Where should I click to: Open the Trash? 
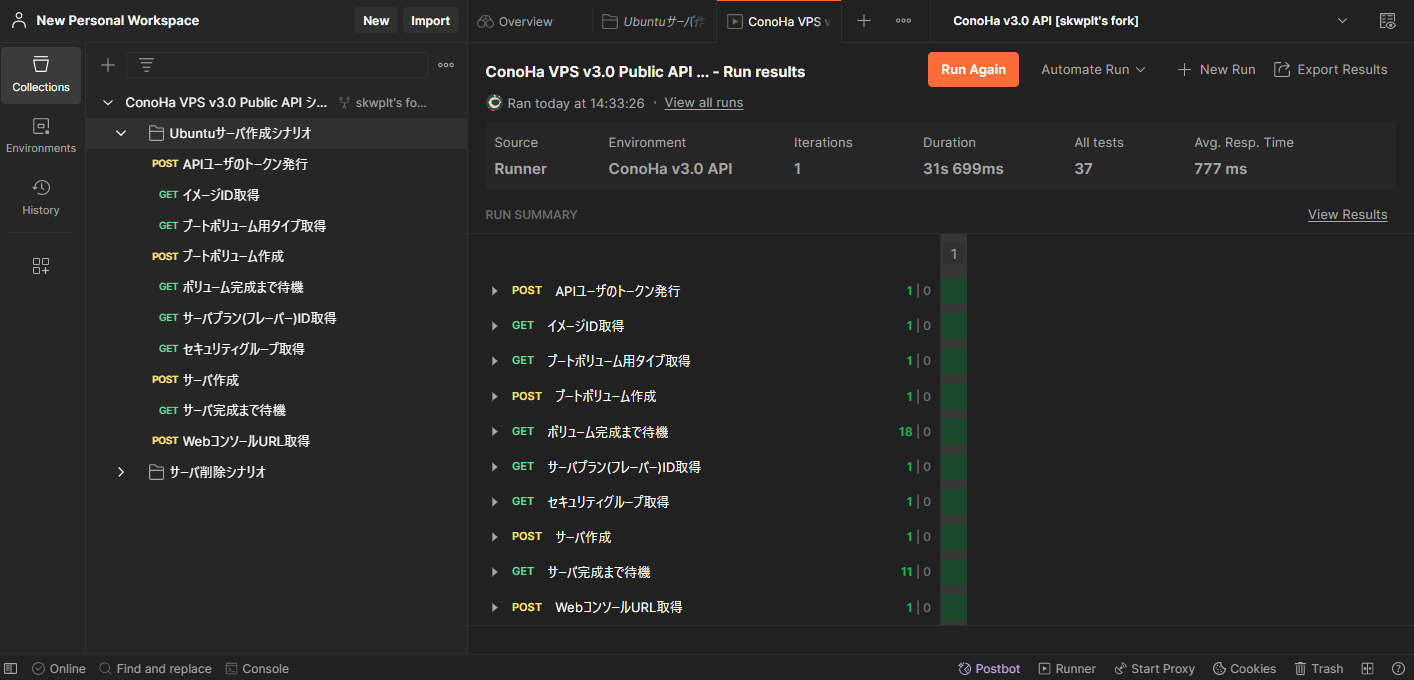click(x=1318, y=668)
